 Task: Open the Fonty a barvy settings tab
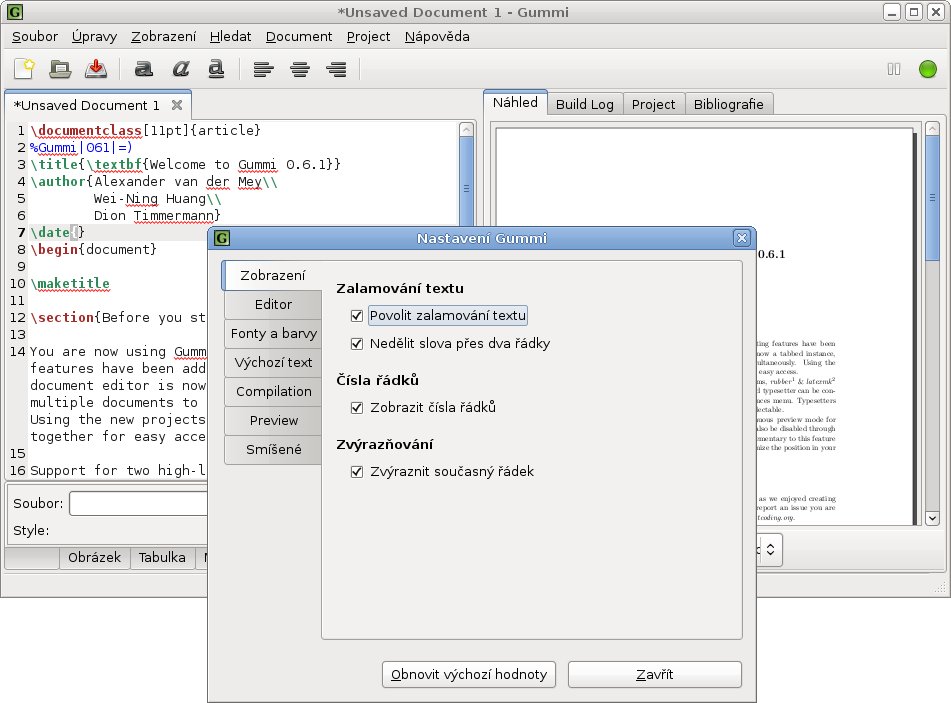pyautogui.click(x=273, y=334)
